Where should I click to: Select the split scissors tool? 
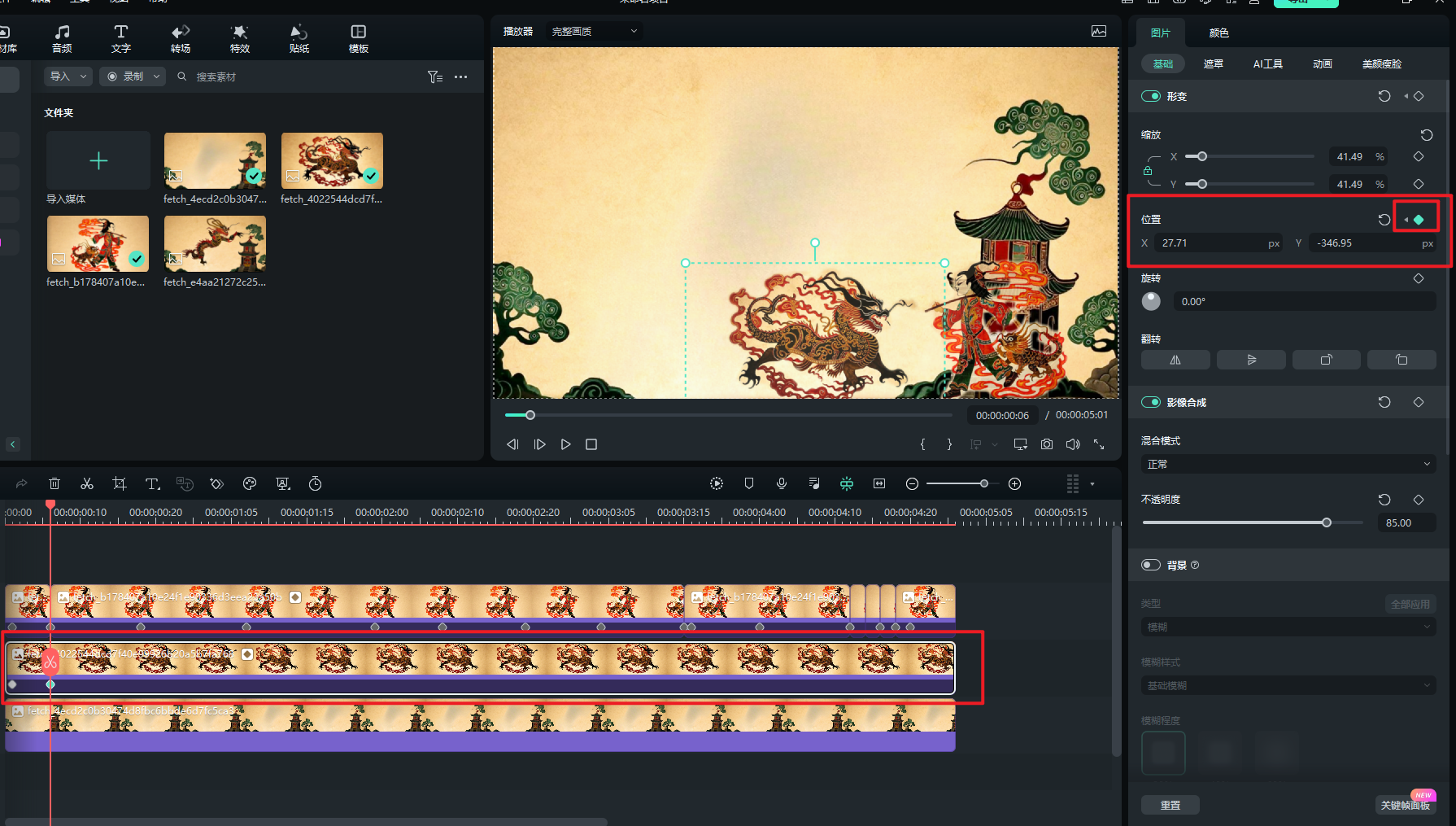(x=87, y=484)
